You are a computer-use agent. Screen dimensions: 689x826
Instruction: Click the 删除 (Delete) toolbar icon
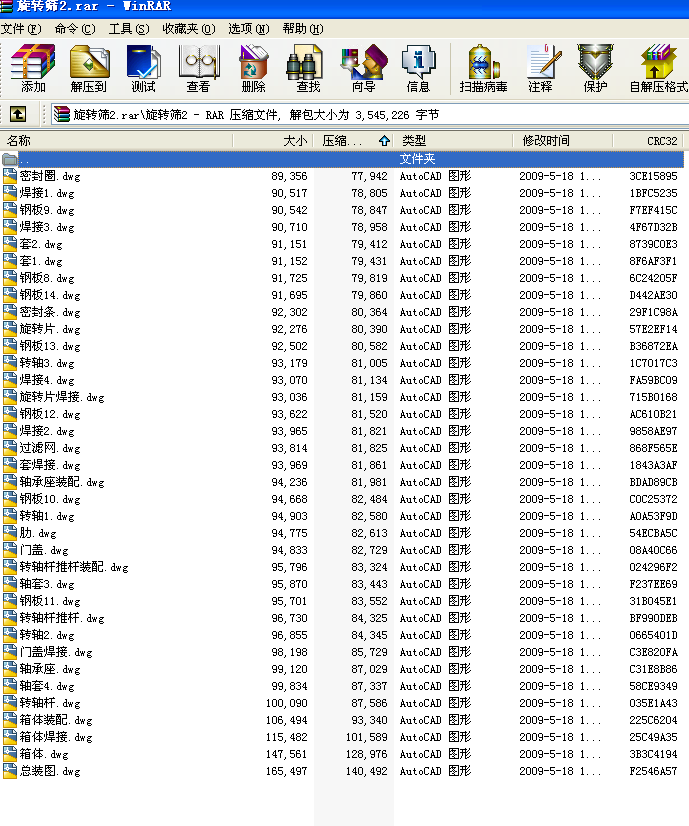(x=253, y=68)
